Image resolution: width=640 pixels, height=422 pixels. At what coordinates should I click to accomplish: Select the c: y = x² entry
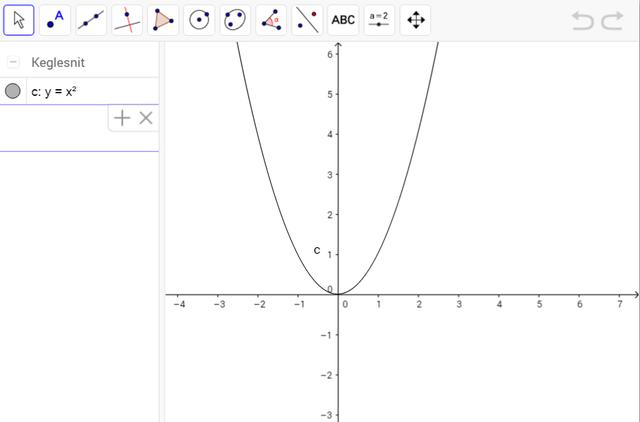pyautogui.click(x=60, y=92)
